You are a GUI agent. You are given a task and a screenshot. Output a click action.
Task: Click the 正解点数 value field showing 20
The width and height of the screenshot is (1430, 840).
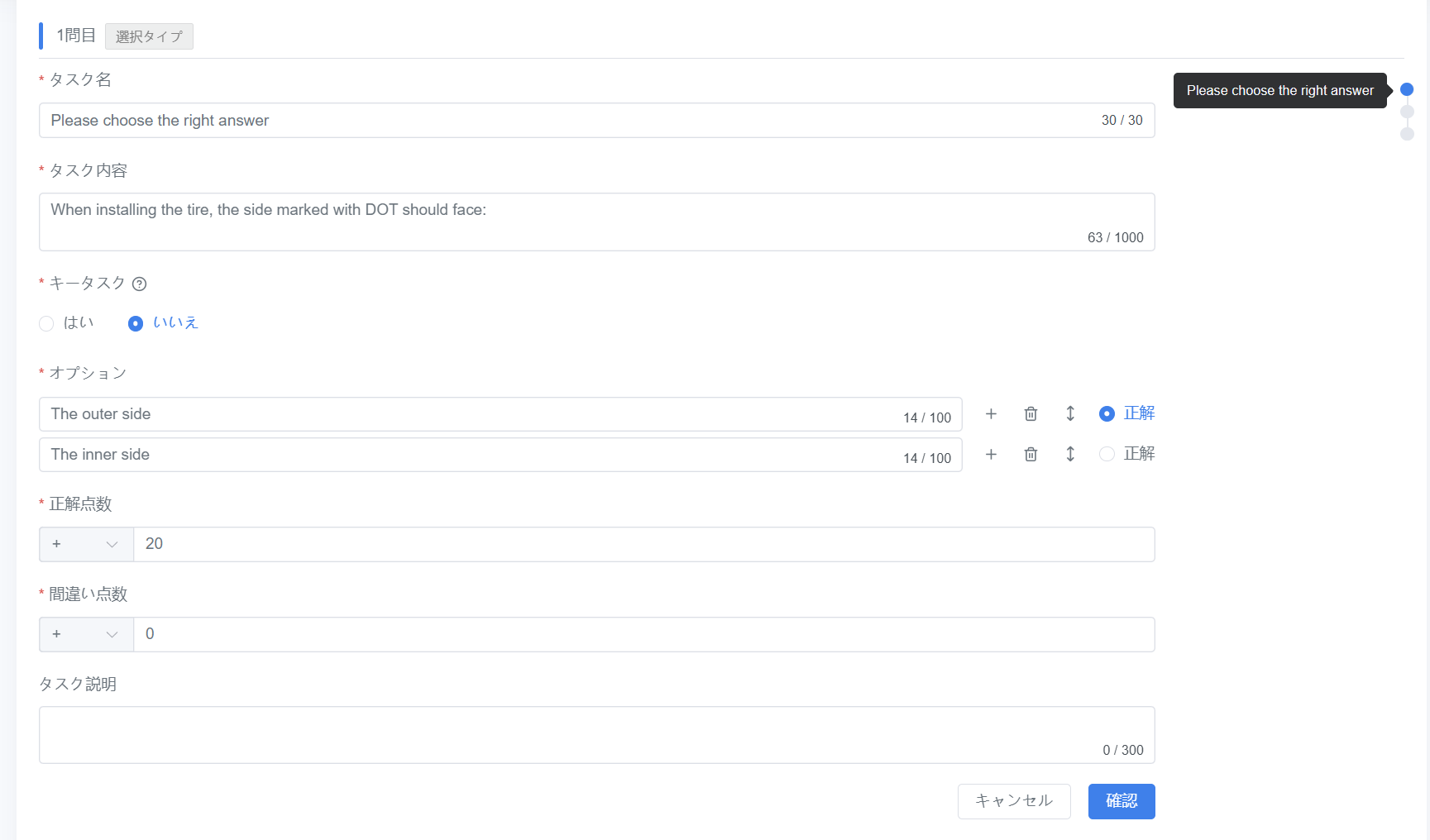643,544
